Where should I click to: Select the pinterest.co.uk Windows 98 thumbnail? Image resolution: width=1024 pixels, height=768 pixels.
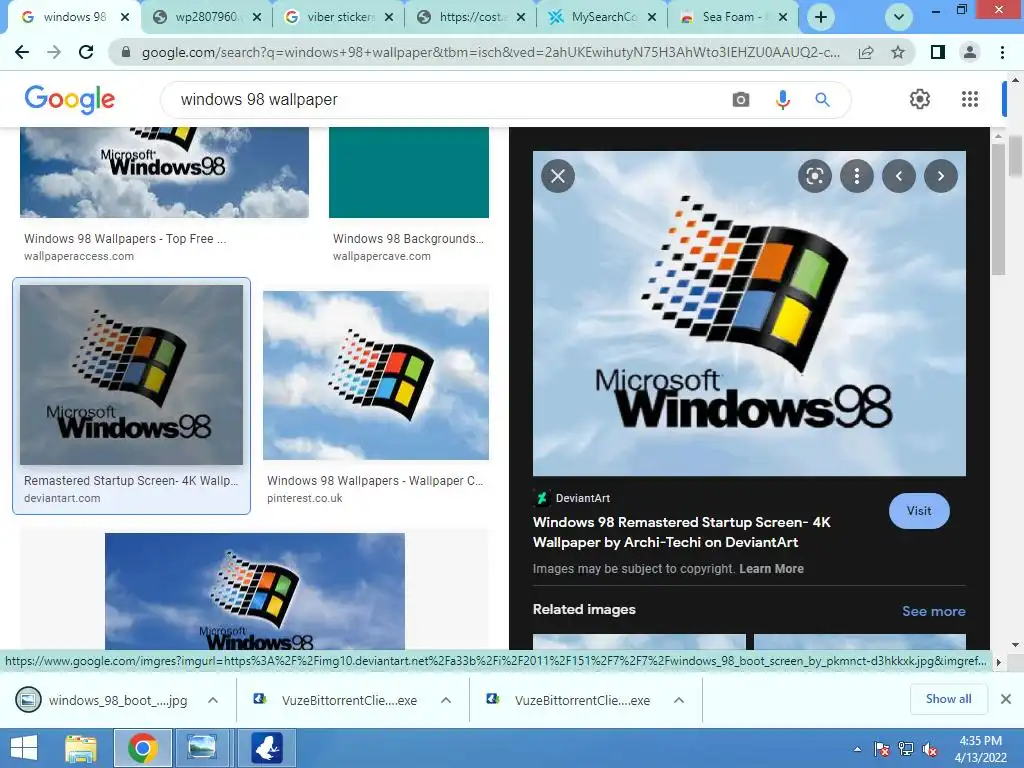pyautogui.click(x=376, y=375)
